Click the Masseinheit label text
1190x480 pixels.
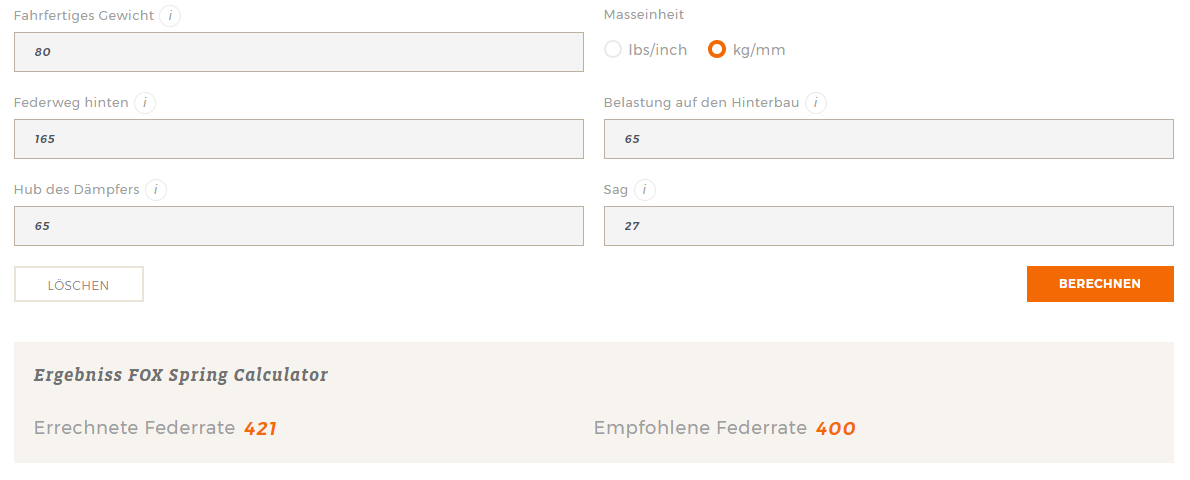644,15
